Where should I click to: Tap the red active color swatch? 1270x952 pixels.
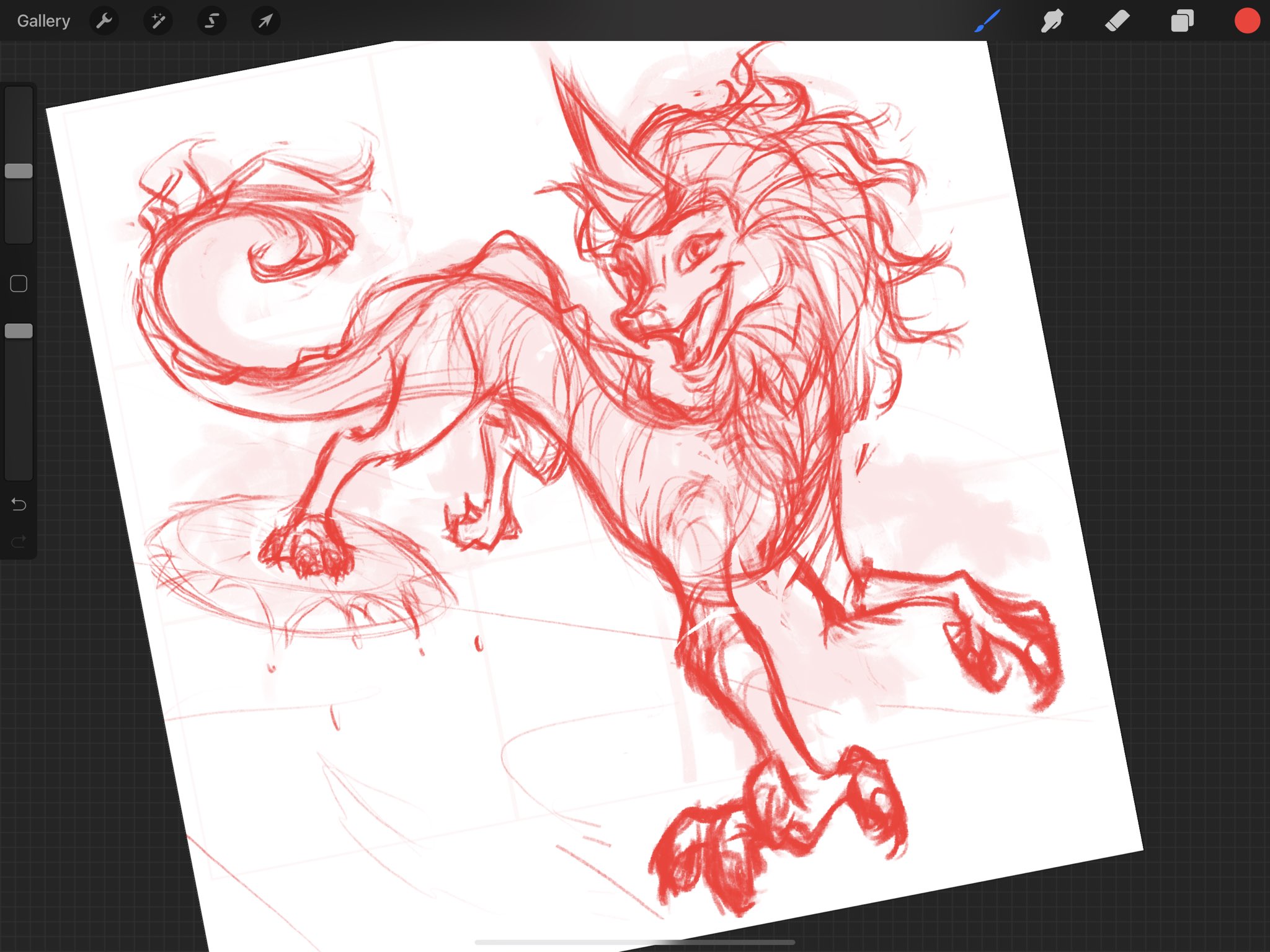[1246, 21]
